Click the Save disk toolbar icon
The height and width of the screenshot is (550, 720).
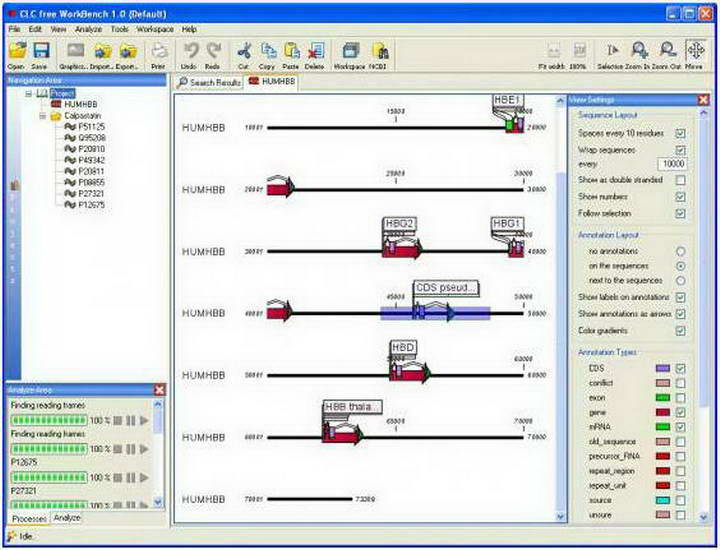tap(40, 51)
